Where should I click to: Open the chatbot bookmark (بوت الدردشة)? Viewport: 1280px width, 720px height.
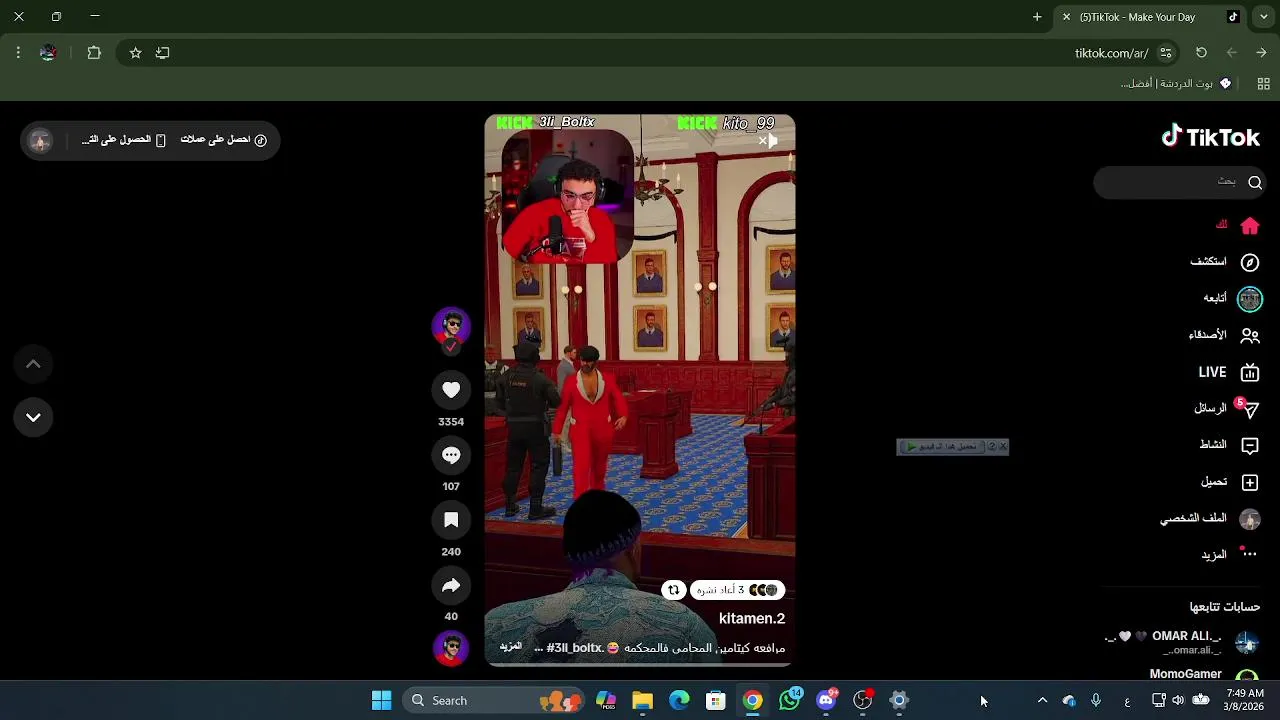pos(1175,84)
